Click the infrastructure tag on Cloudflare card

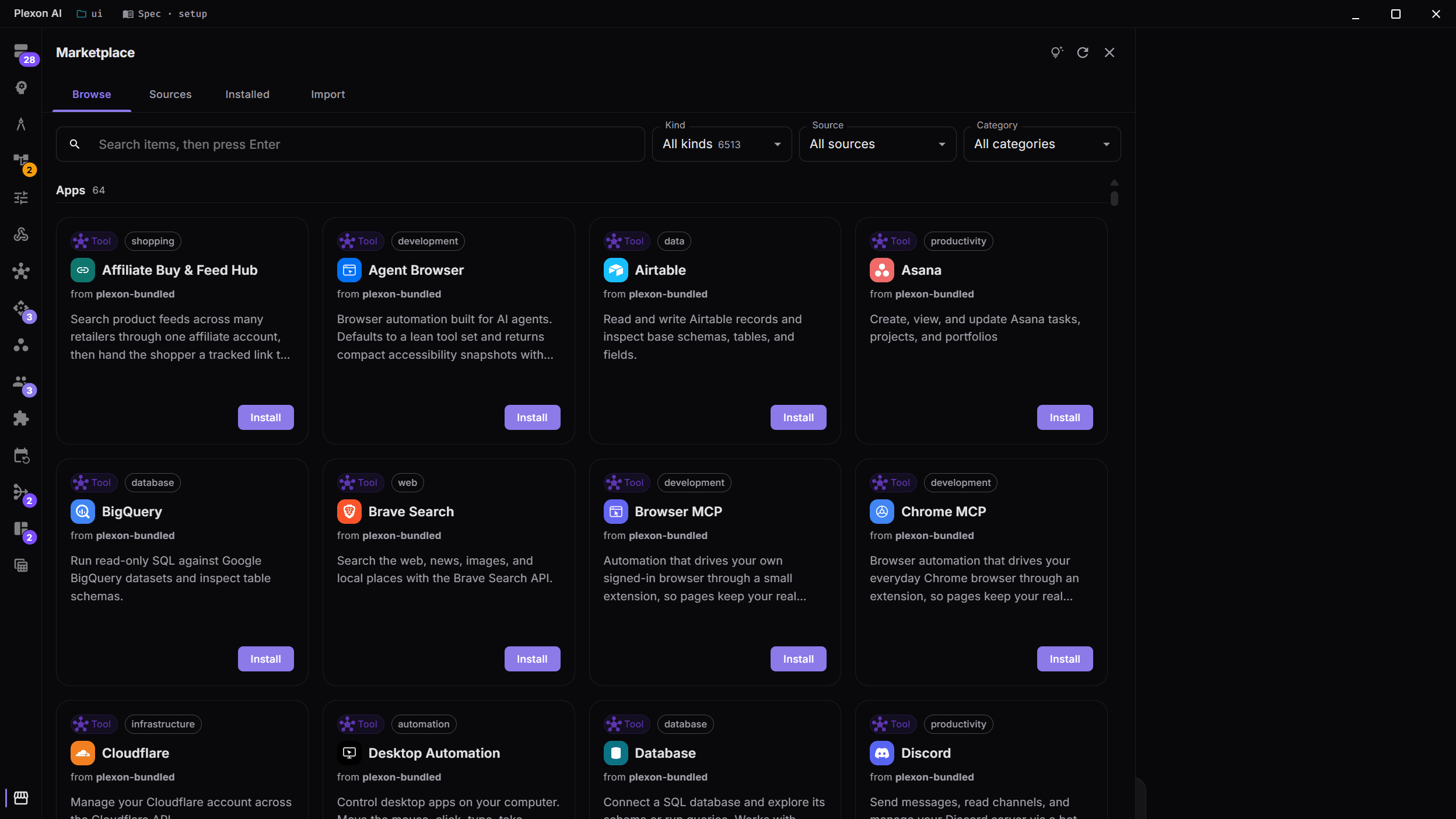163,724
